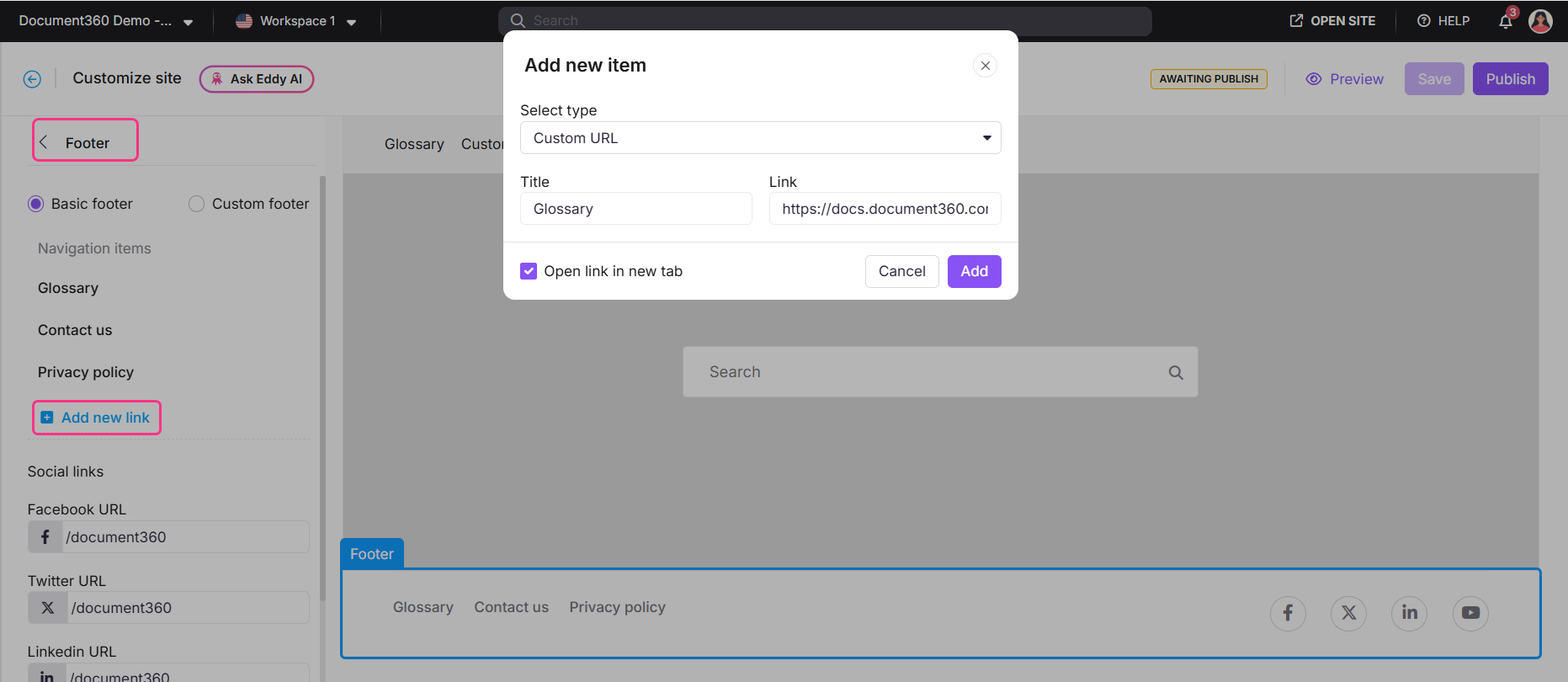Viewport: 1568px width, 682px height.
Task: Click the X social icon in footer
Action: coord(1349,613)
